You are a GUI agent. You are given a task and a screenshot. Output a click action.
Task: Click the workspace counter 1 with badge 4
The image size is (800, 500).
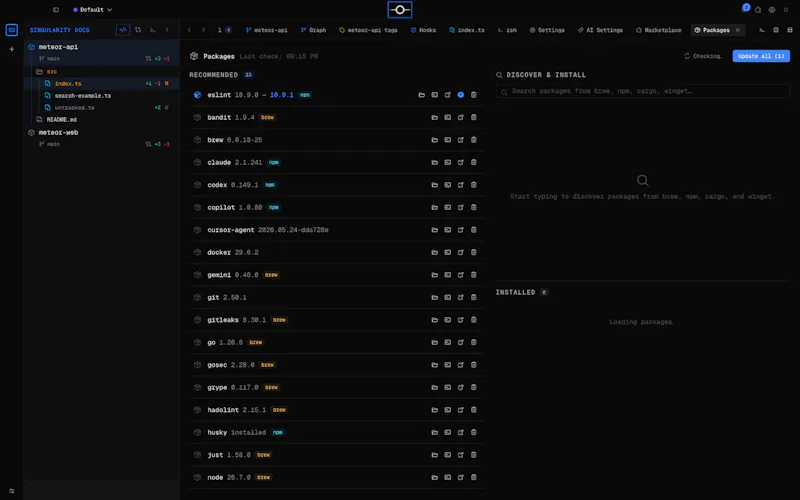click(224, 30)
